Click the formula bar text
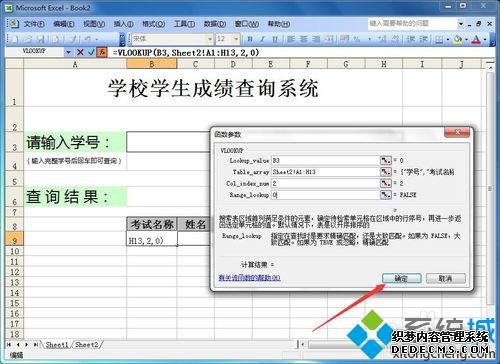The image size is (500, 364). click(x=186, y=52)
